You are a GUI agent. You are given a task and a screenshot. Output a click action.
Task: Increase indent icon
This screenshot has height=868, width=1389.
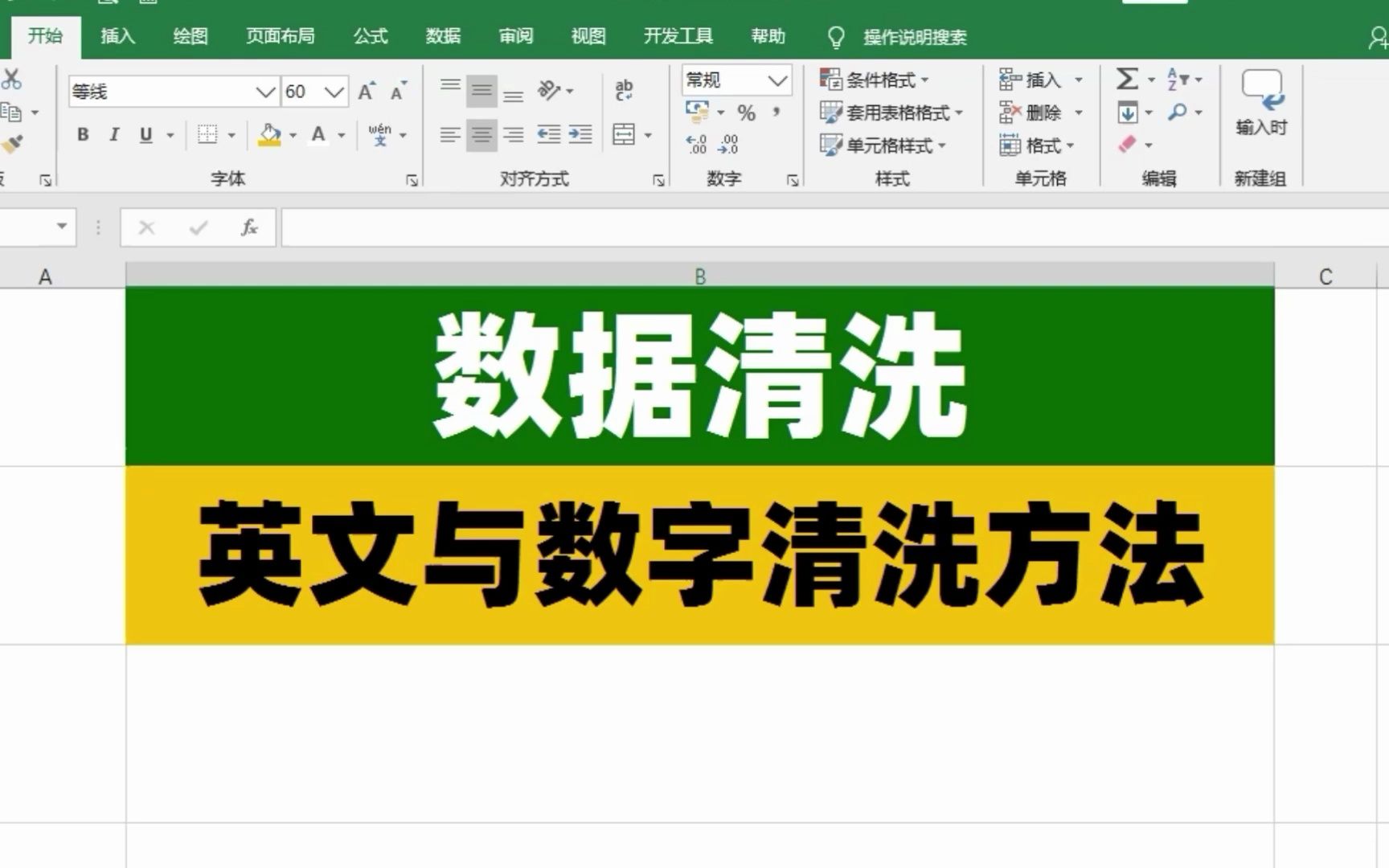click(x=580, y=135)
